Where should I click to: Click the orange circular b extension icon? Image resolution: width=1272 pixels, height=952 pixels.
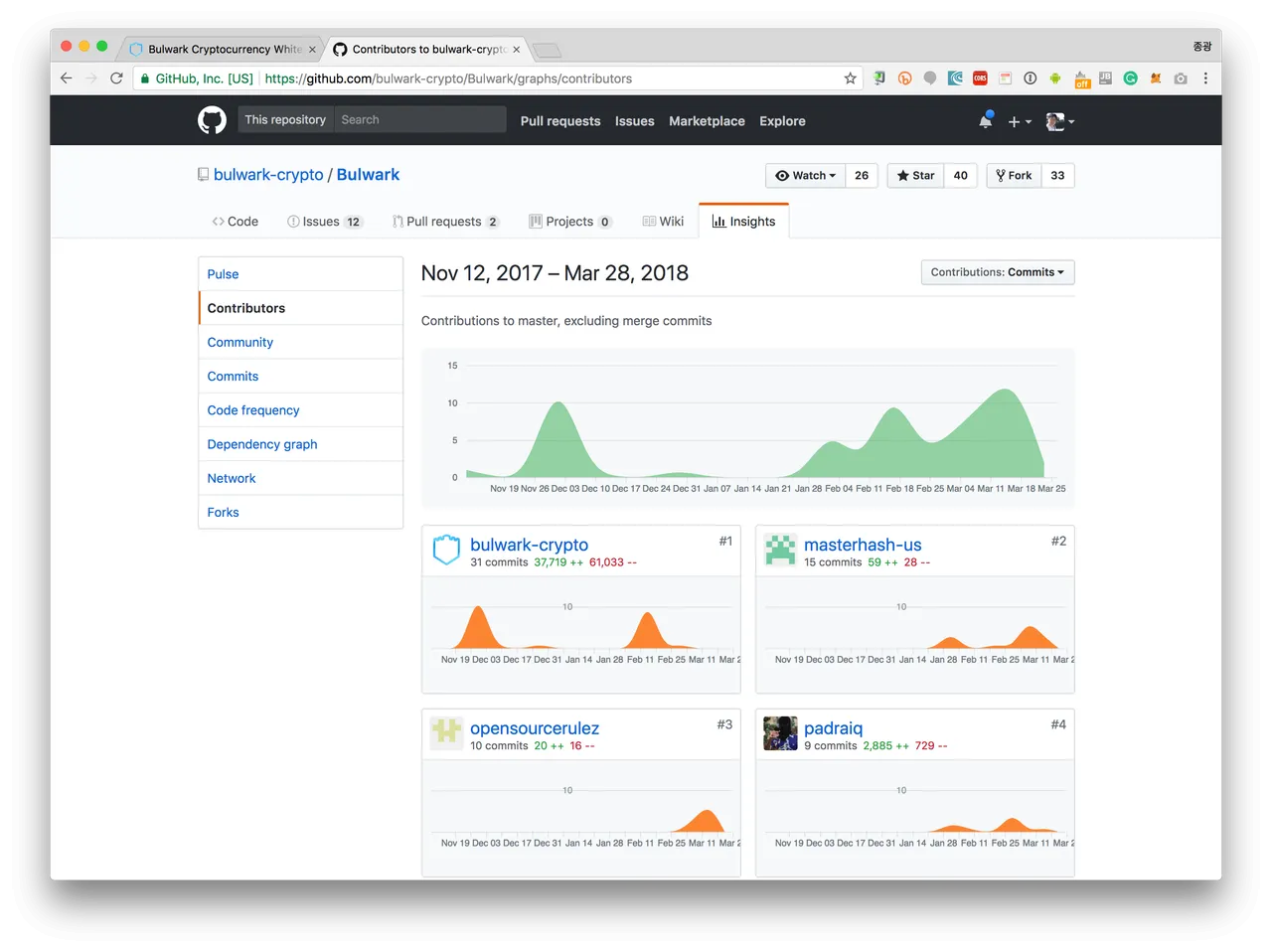pos(904,79)
